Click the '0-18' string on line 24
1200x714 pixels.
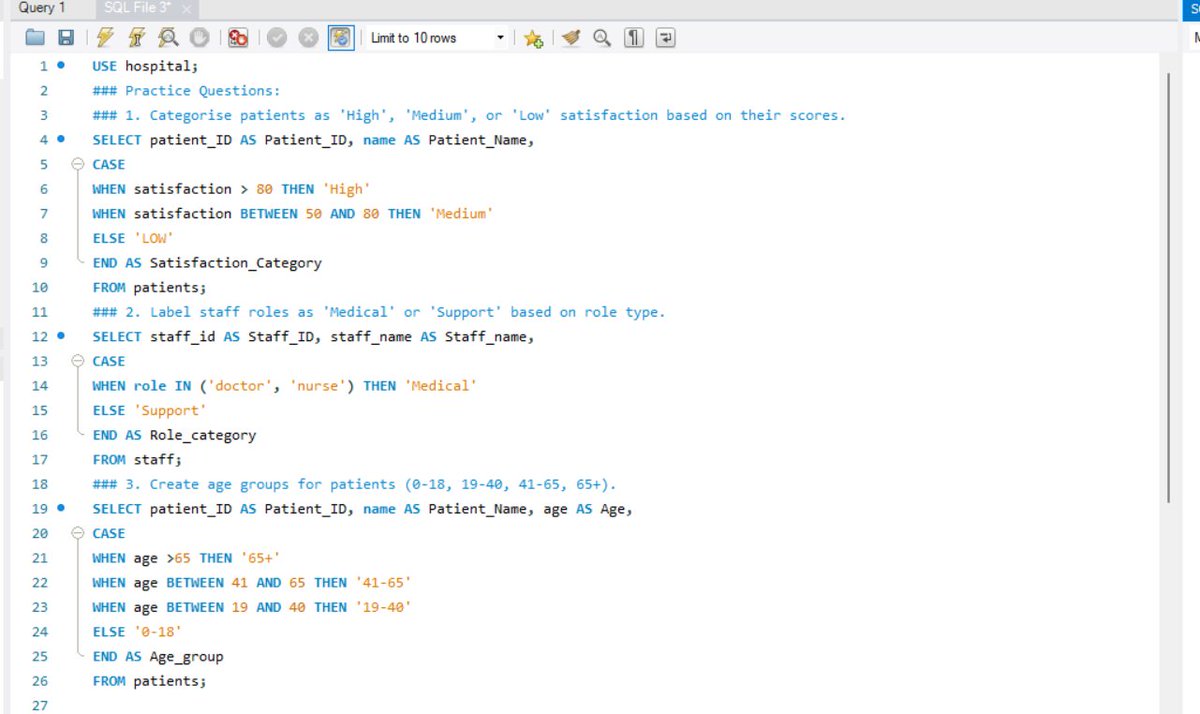click(157, 632)
